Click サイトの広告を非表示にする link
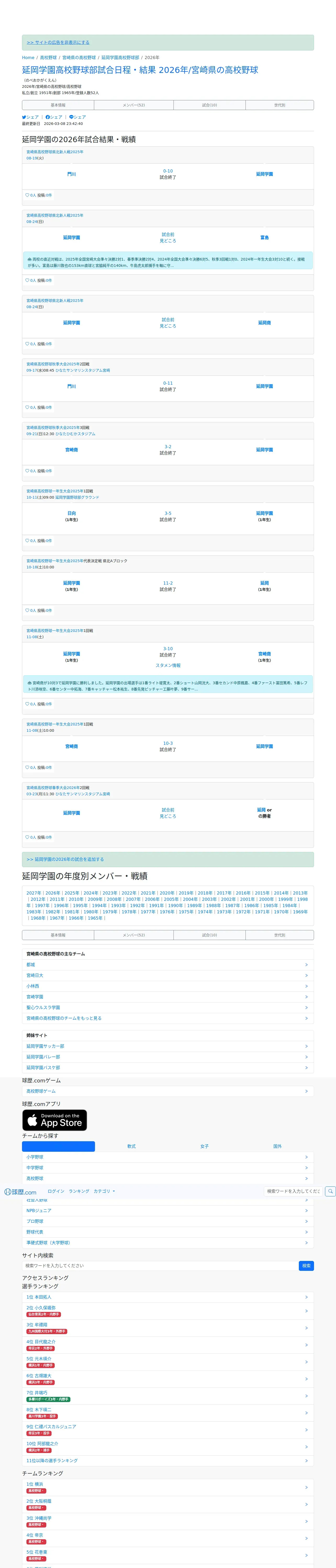Screen dimensions: 336x1568 coord(58,43)
